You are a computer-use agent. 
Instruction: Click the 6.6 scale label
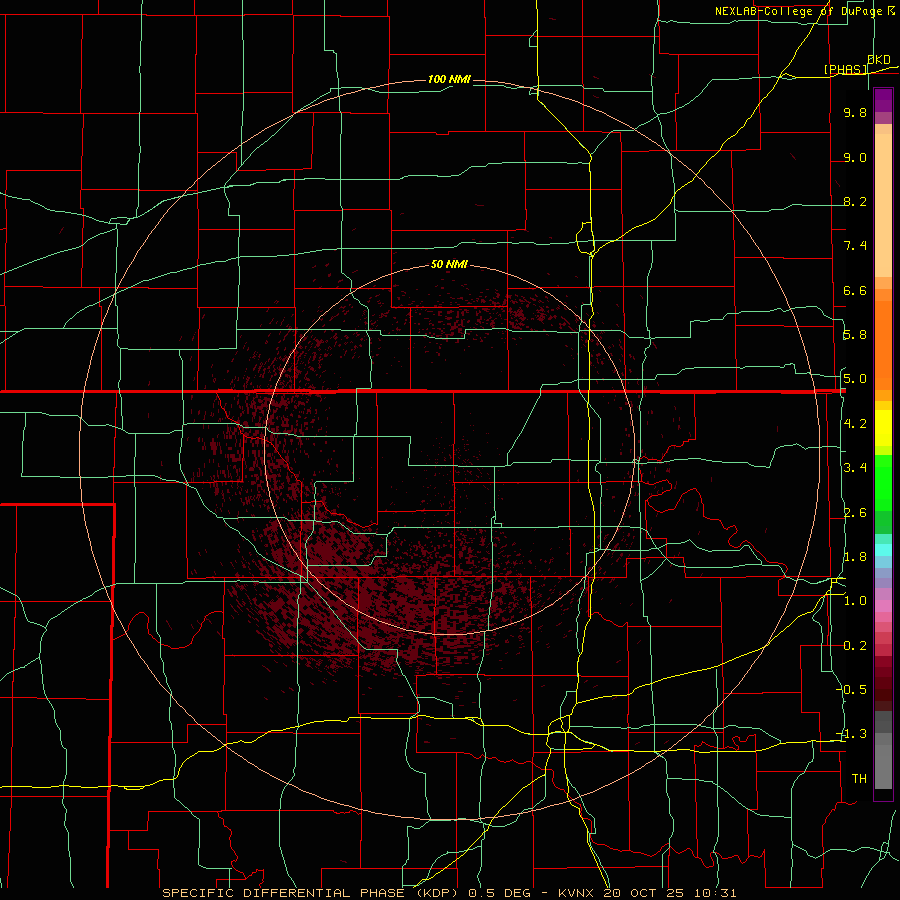855,290
